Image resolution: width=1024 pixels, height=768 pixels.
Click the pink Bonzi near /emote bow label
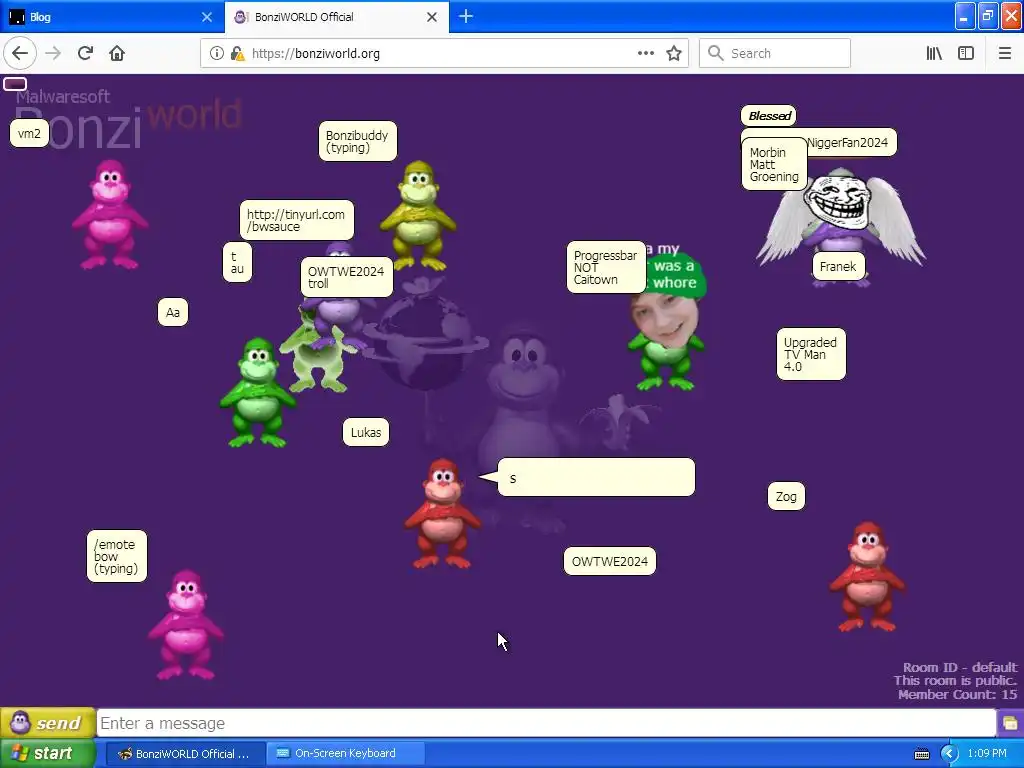pyautogui.click(x=186, y=624)
